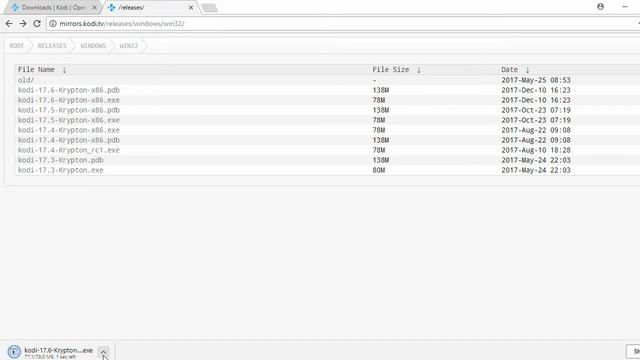Download kodi-17.5-Krypton-x86.exe

point(69,120)
